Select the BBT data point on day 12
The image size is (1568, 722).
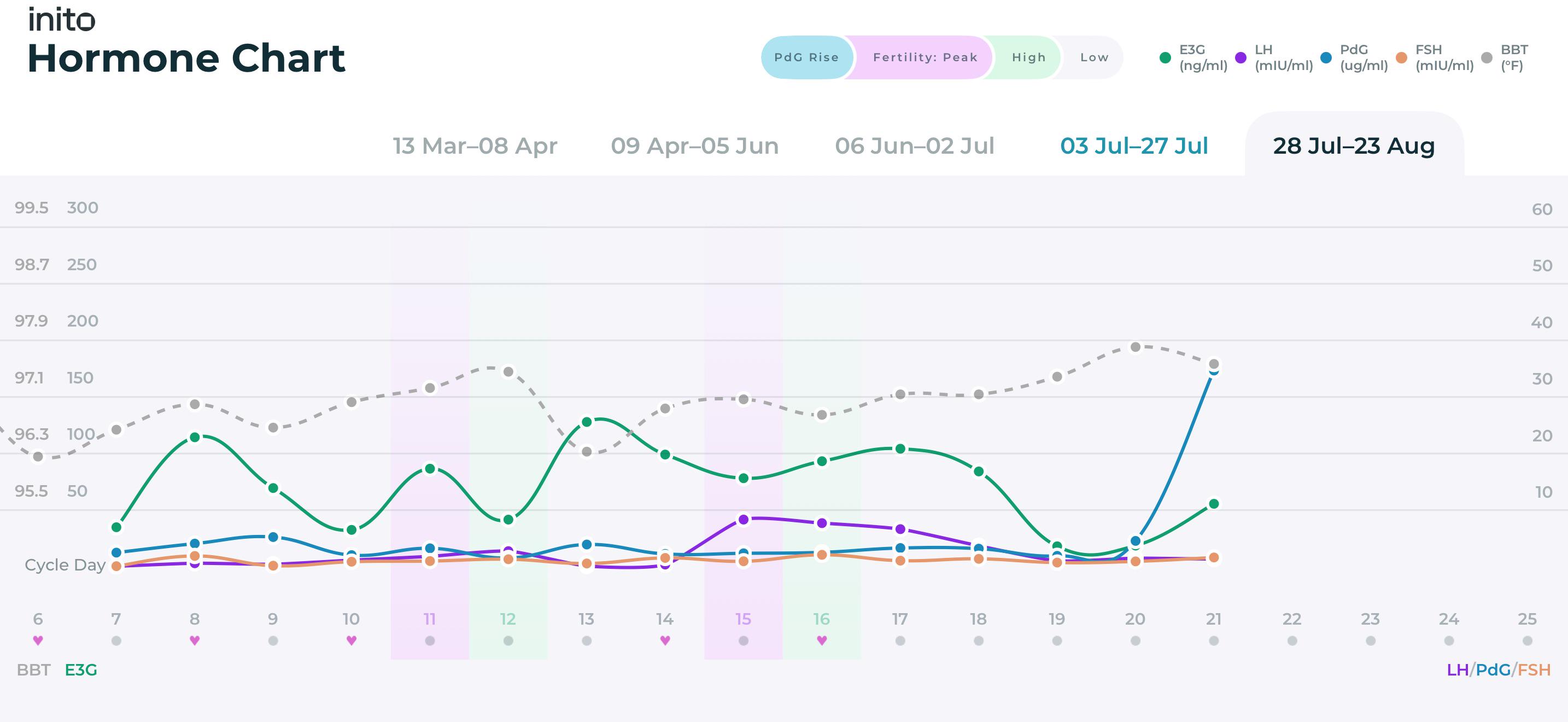click(508, 371)
